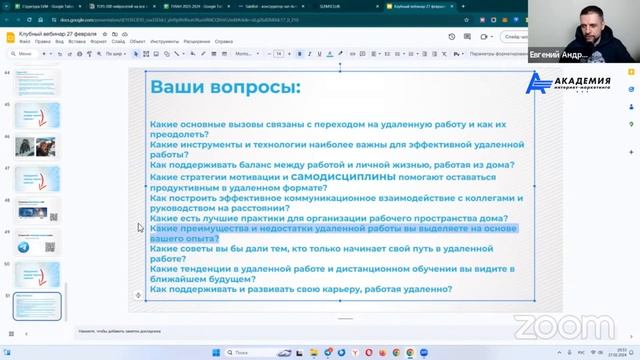The height and width of the screenshot is (360, 640).
Task: Start the Слайд-шоу presentation
Action: [x=515, y=37]
